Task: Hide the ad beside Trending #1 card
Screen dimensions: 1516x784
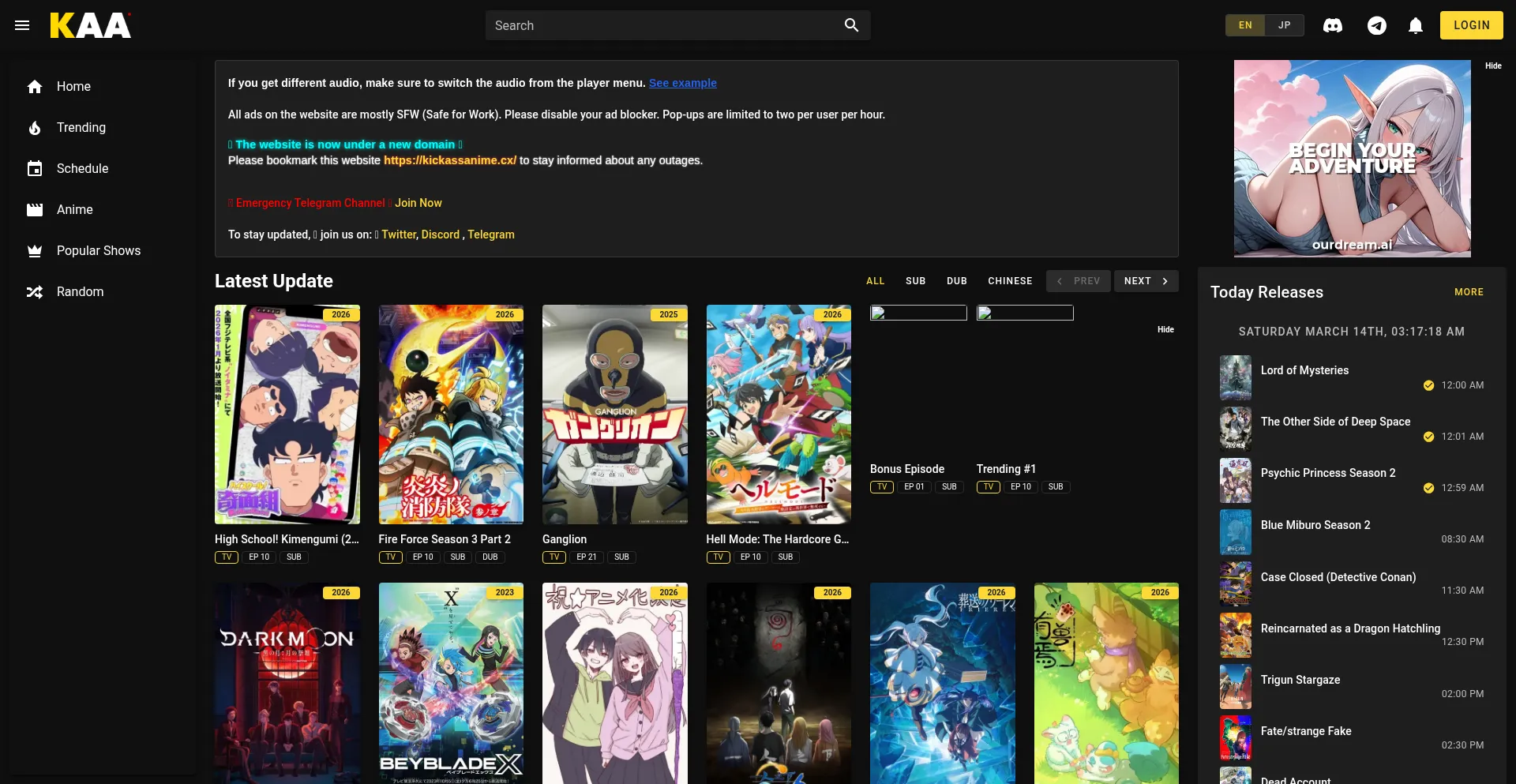Action: click(x=1165, y=329)
